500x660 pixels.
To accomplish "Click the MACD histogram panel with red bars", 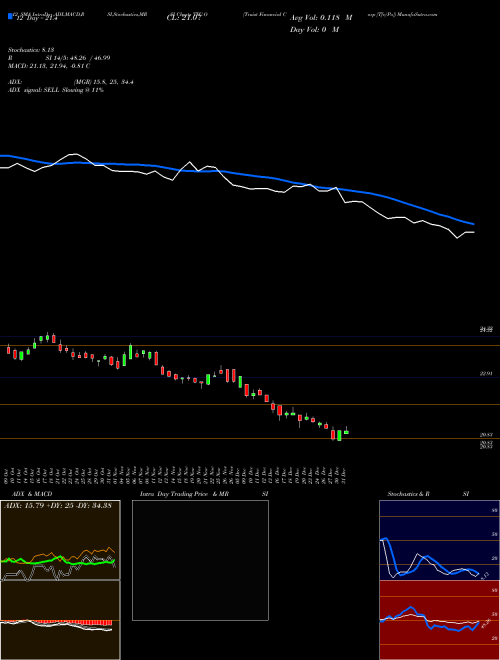I will 60,620.
